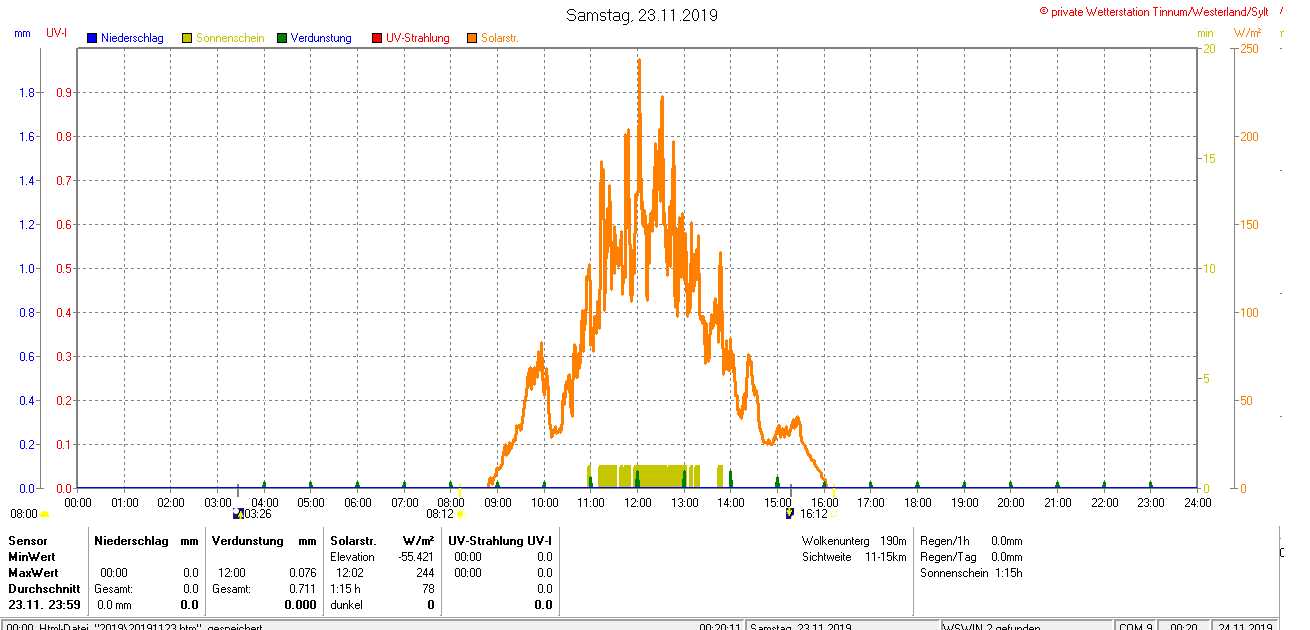Click the yellow Sonnenschein legend swatch
Viewport: 1310px width, 630px height.
pos(187,38)
